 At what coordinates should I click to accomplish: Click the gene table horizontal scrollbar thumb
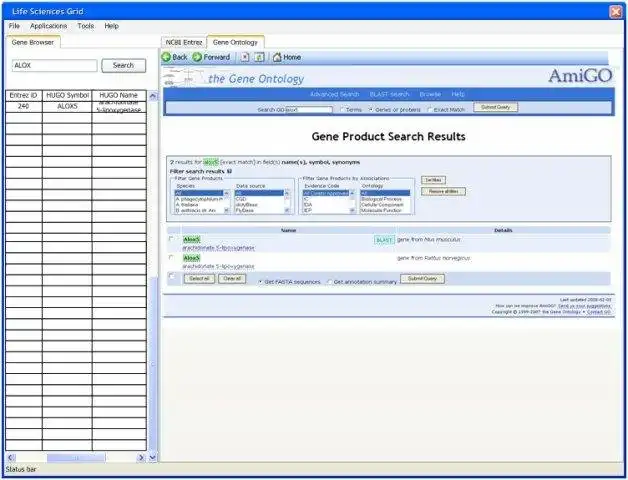click(76, 457)
